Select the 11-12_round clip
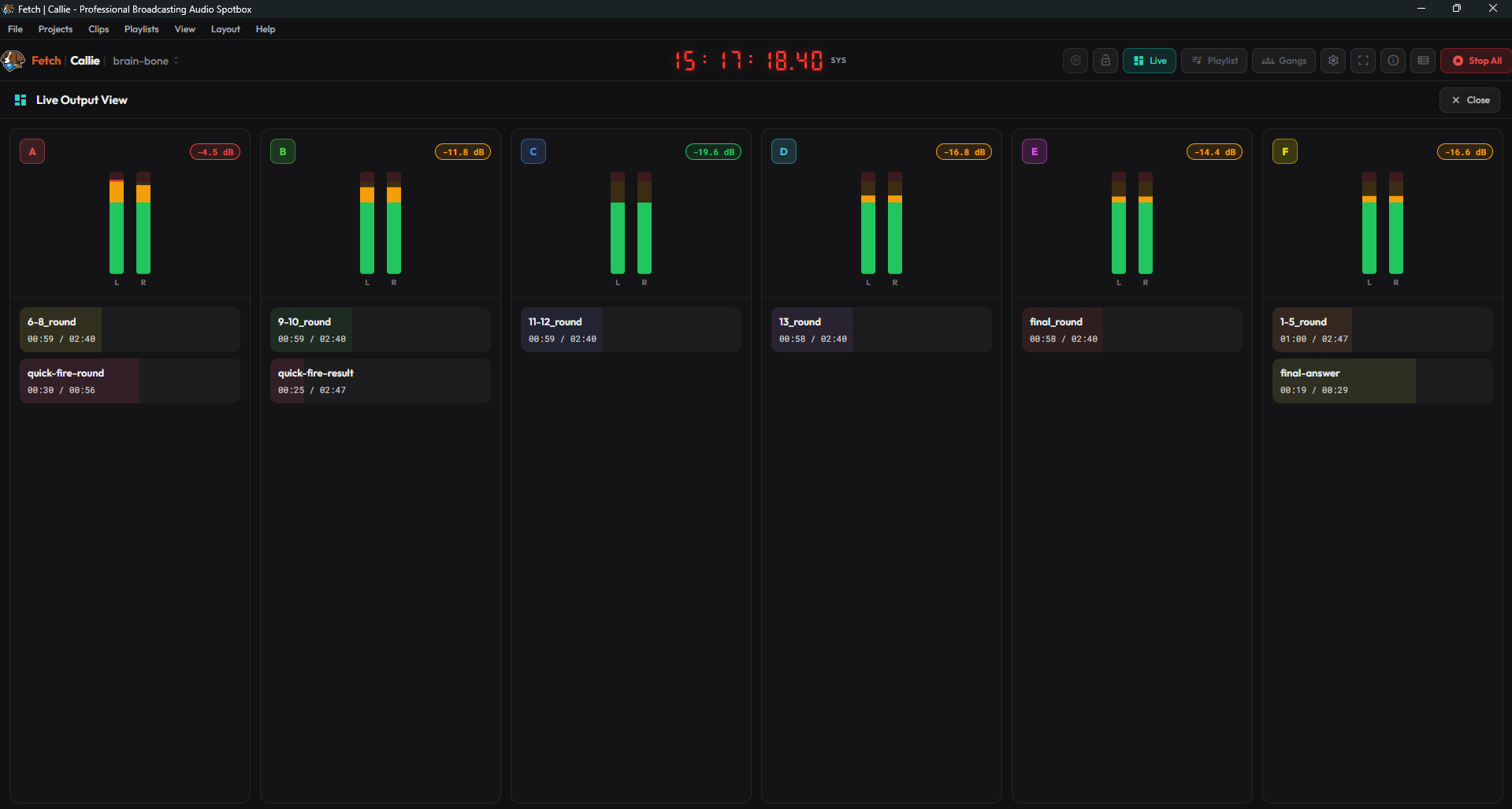1512x809 pixels. tap(631, 329)
